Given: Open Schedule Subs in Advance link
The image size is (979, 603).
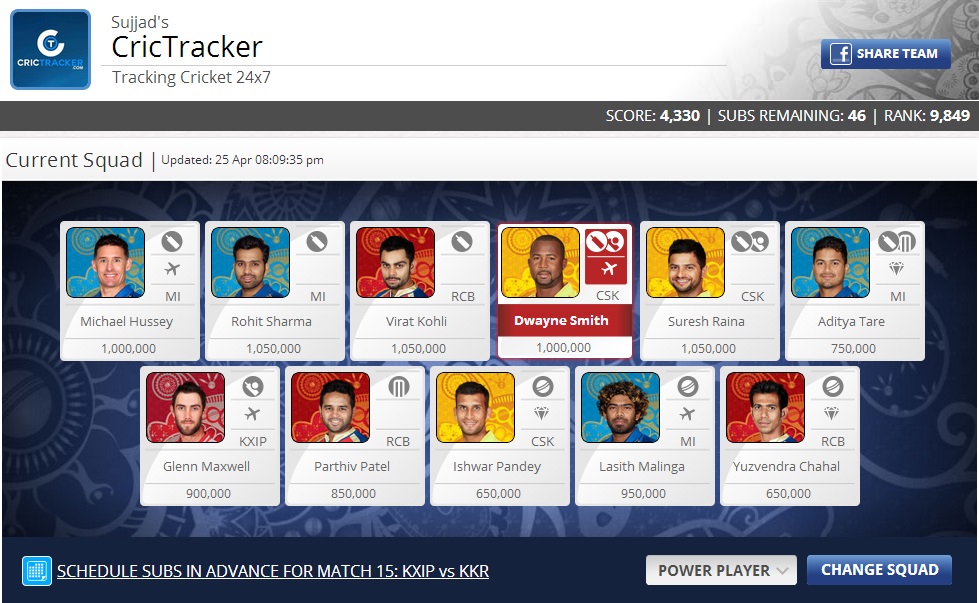Looking at the screenshot, I should click(x=273, y=571).
